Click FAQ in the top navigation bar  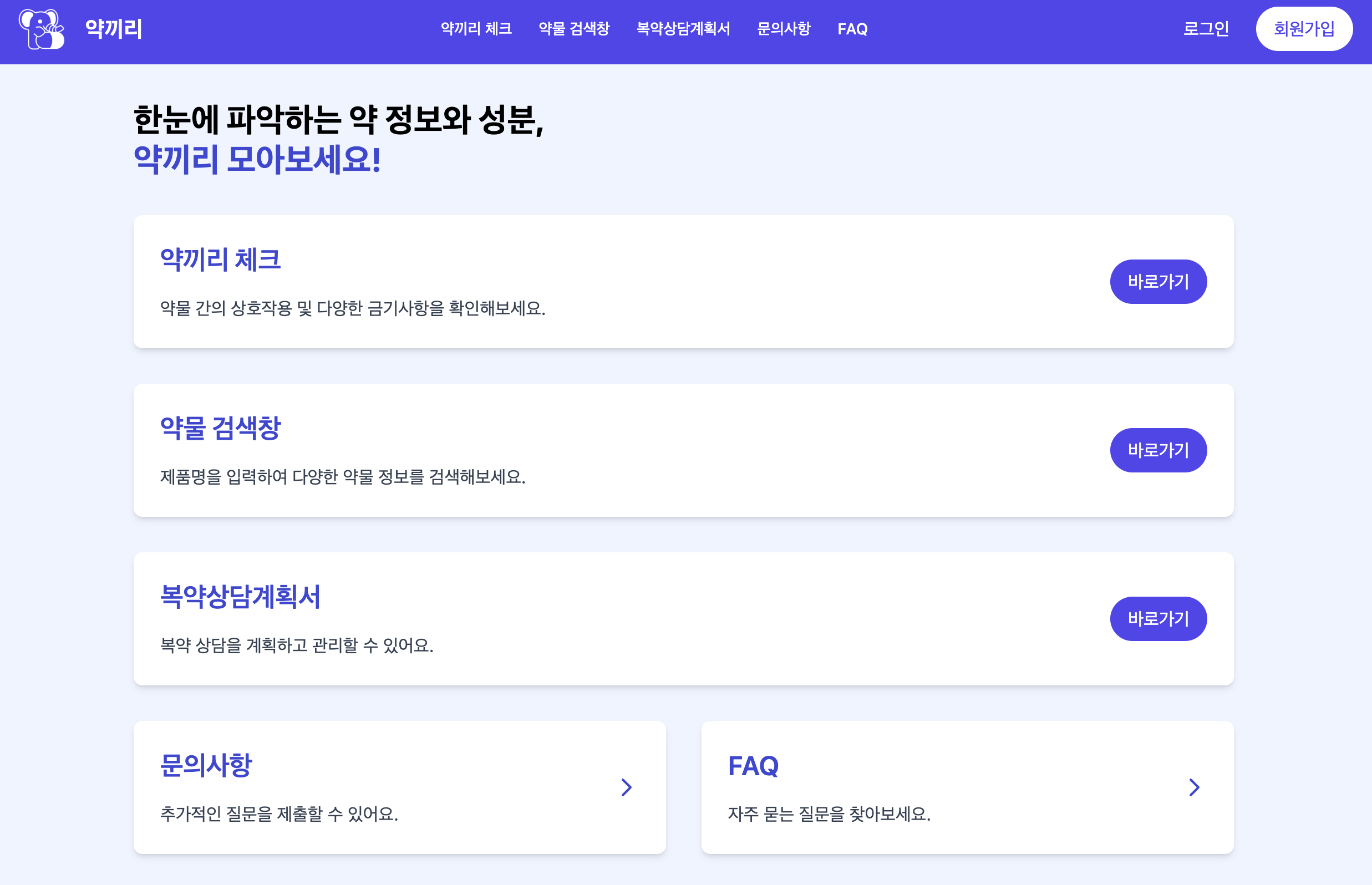pyautogui.click(x=852, y=29)
